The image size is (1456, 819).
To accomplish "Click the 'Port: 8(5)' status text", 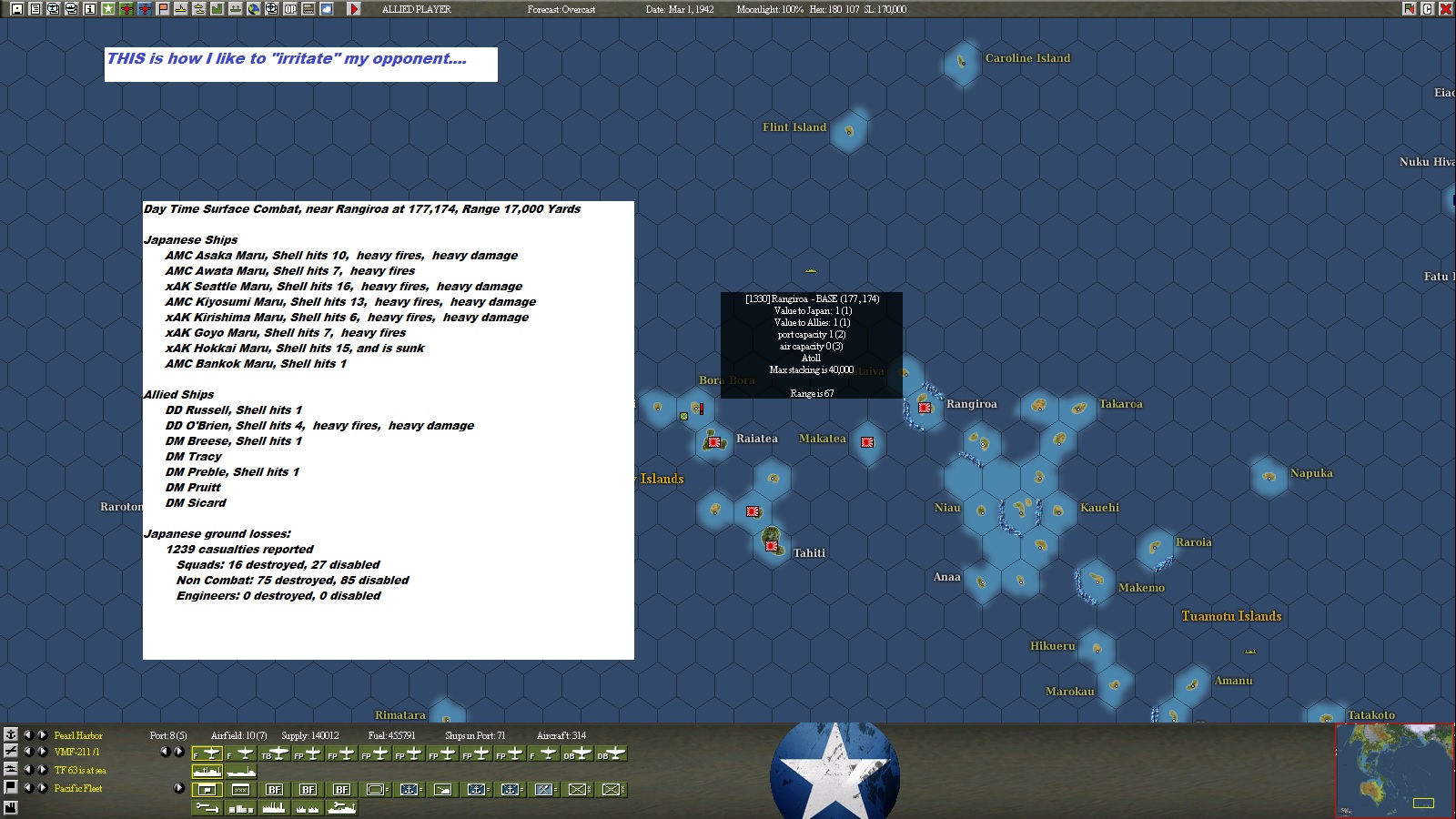I will pos(168,735).
